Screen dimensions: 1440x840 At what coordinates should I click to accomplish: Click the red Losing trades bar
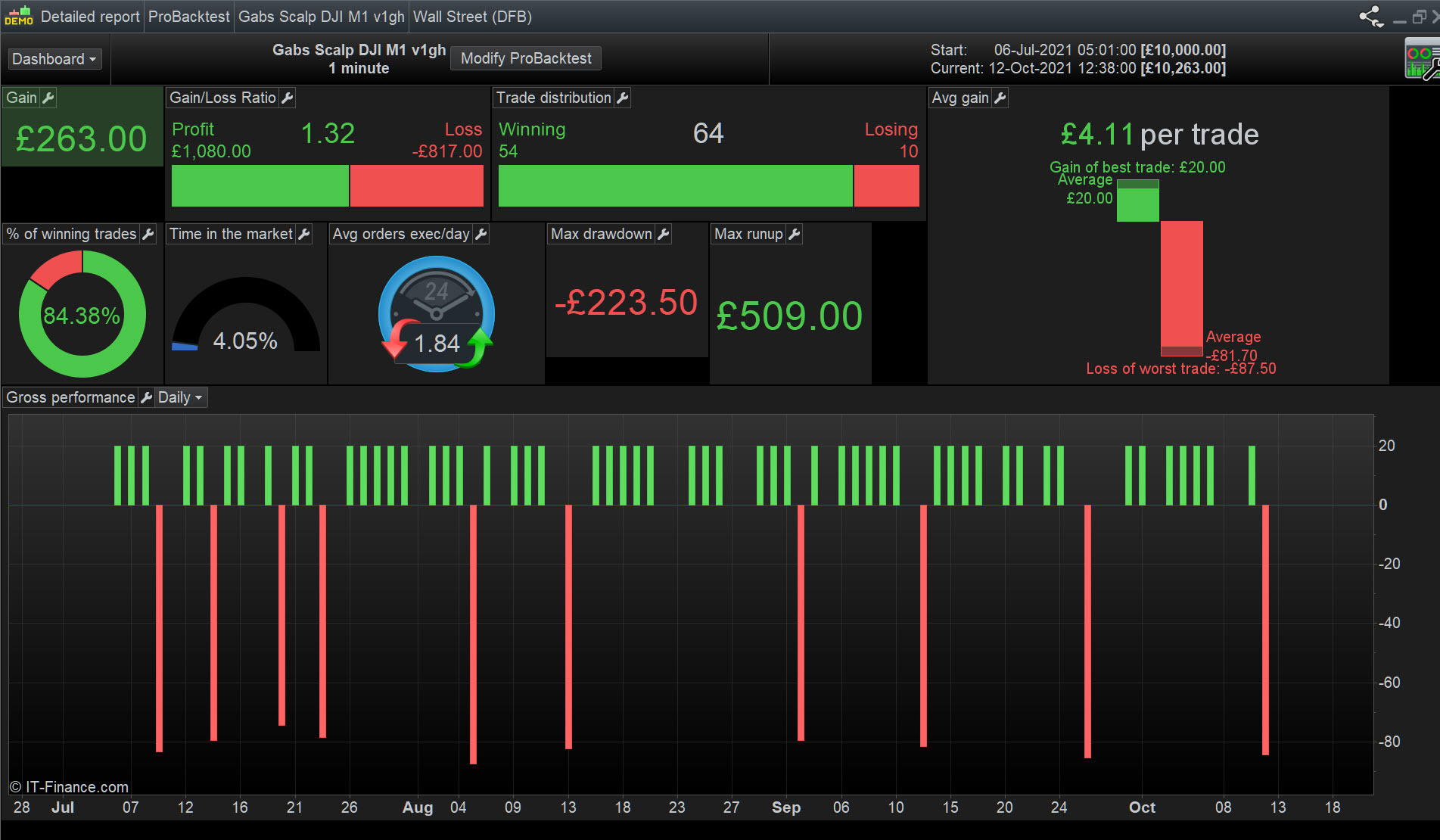pyautogui.click(x=887, y=185)
